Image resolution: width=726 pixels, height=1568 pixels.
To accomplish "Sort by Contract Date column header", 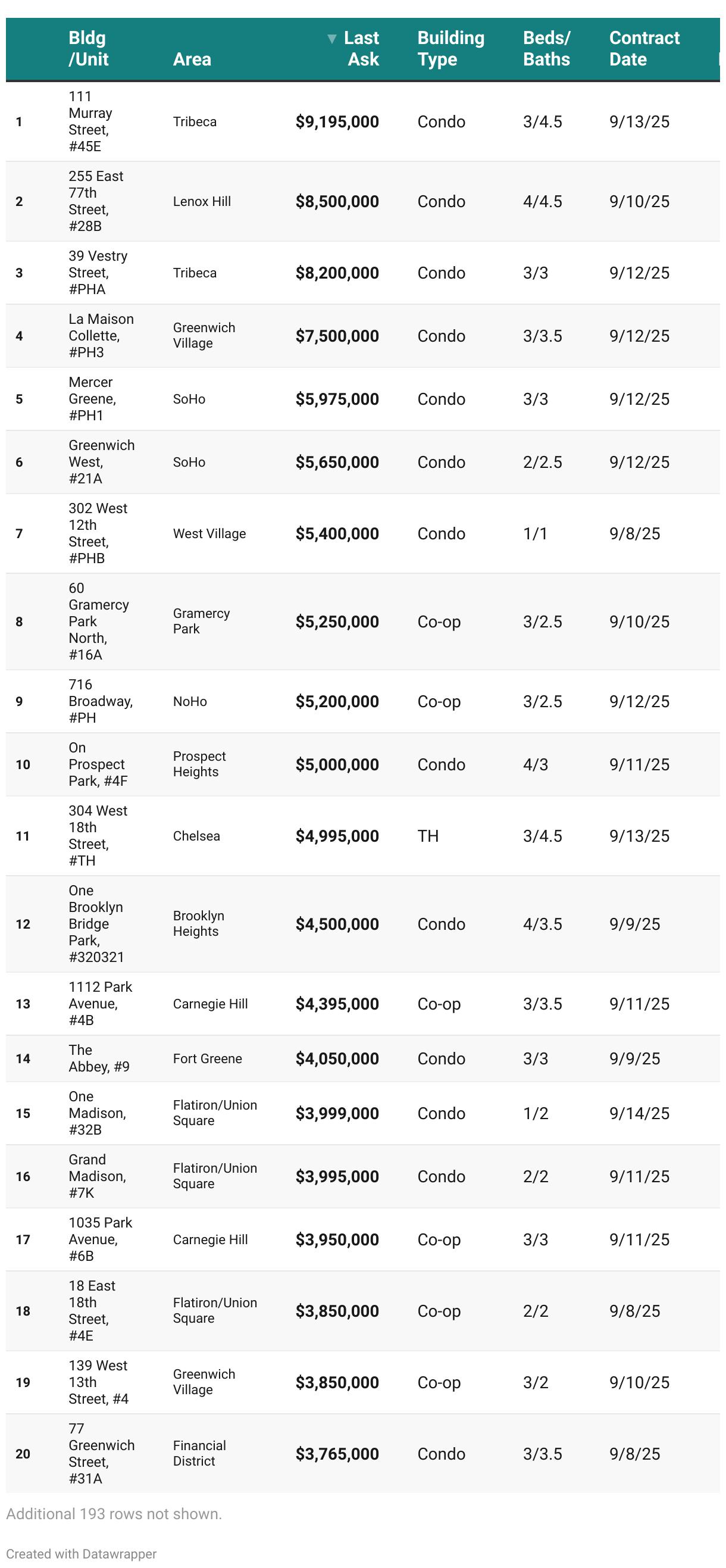I will coord(644,49).
